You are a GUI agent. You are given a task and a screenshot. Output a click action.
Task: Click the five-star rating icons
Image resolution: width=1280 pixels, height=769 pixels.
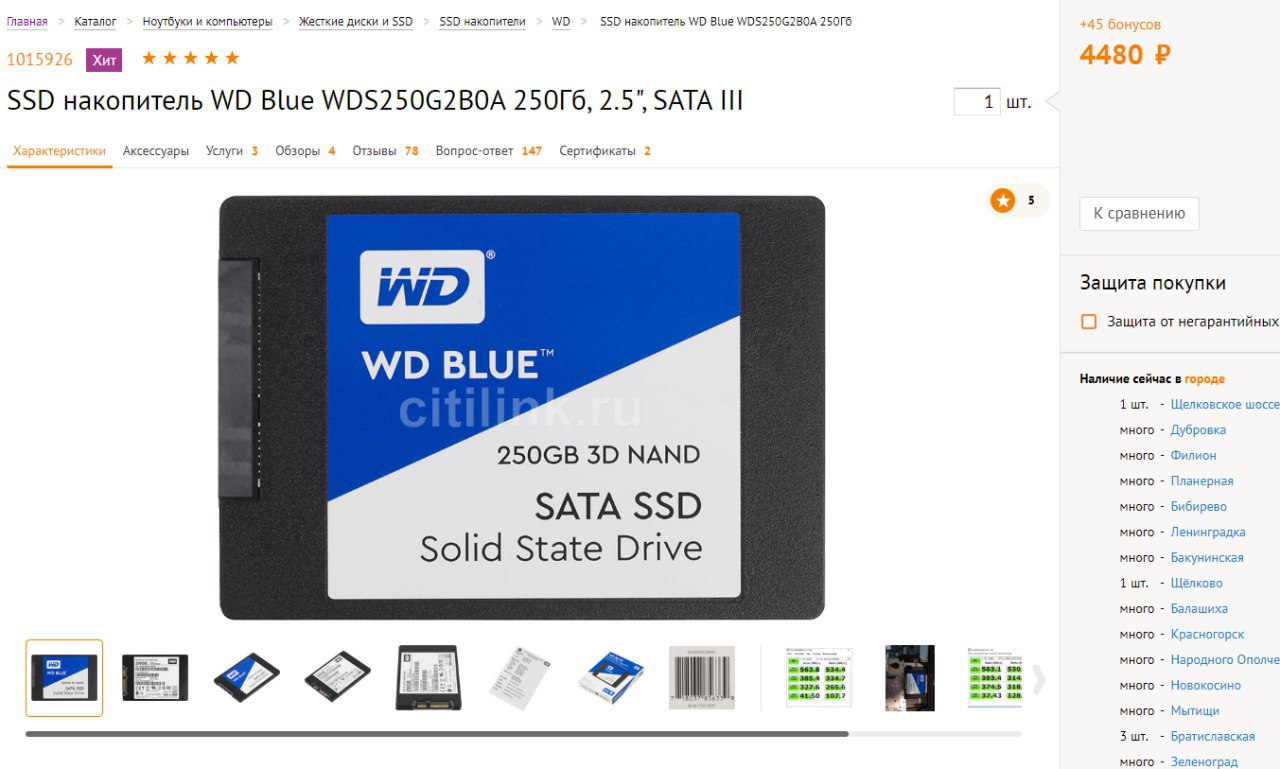click(191, 58)
